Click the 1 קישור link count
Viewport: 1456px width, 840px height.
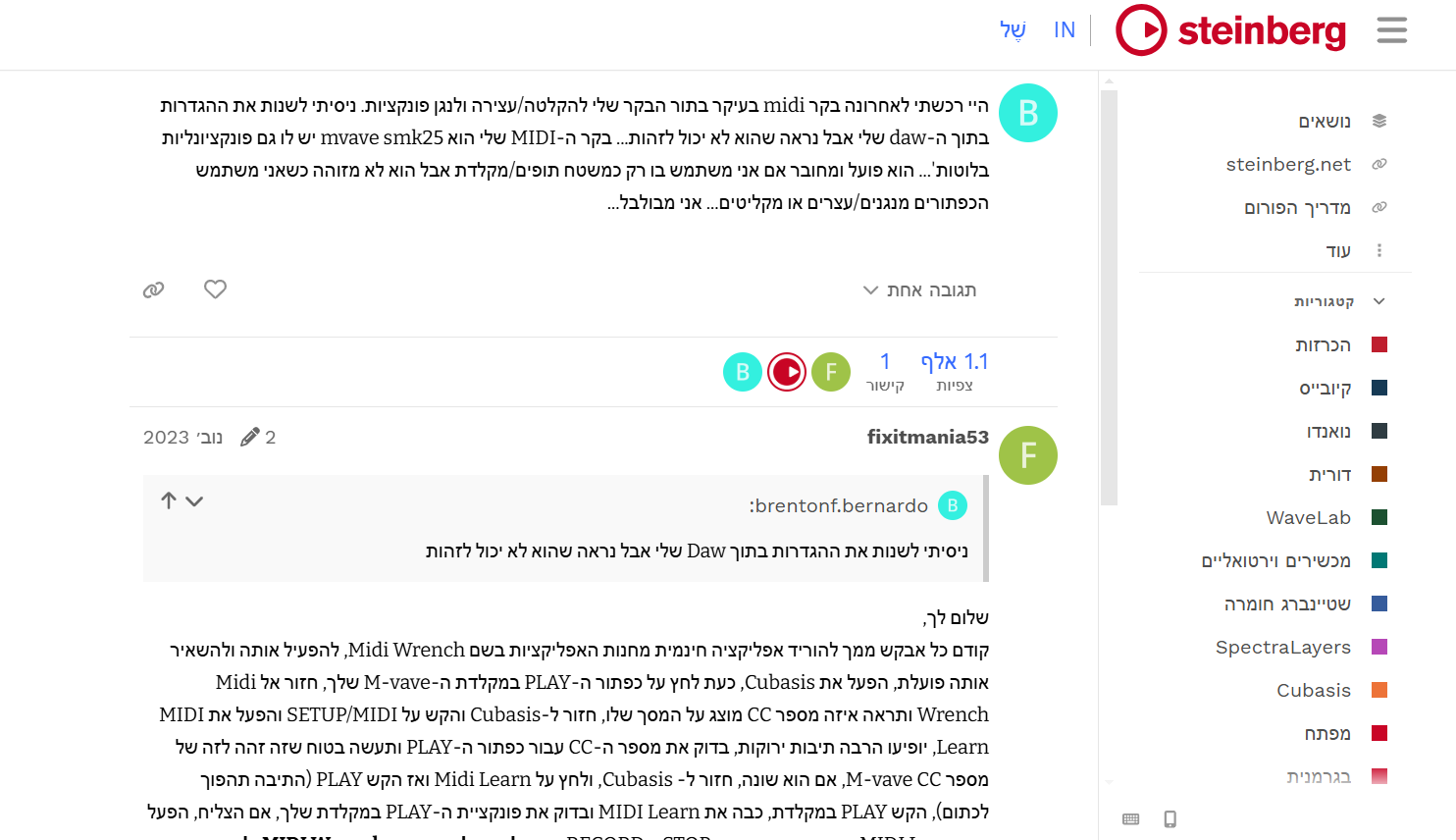click(885, 372)
